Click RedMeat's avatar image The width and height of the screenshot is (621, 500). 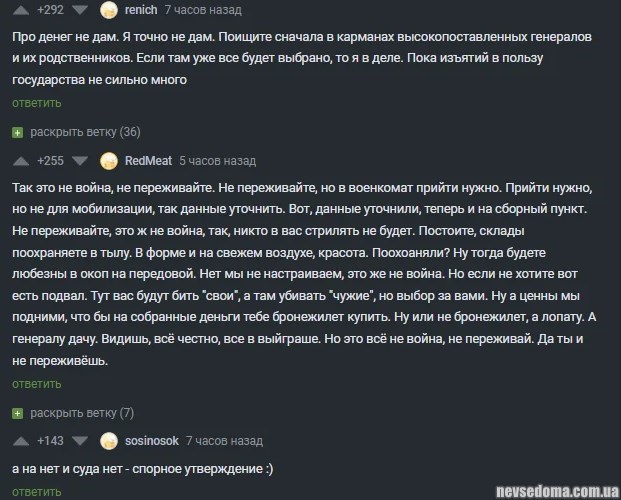tap(109, 161)
